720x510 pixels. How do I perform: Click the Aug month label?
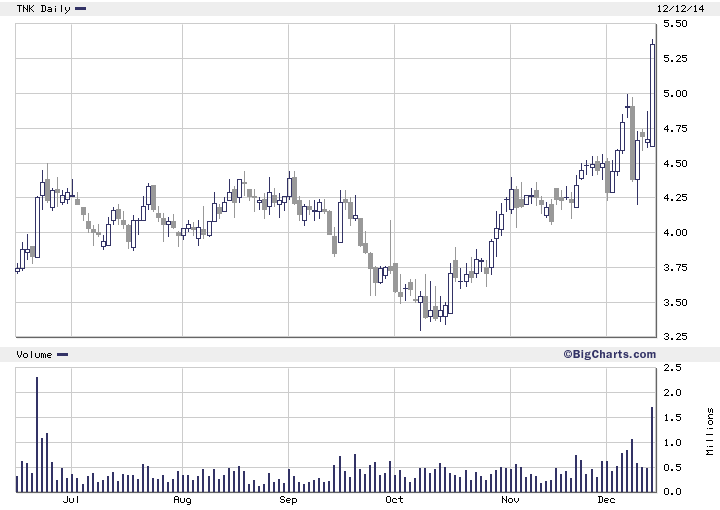pos(182,500)
